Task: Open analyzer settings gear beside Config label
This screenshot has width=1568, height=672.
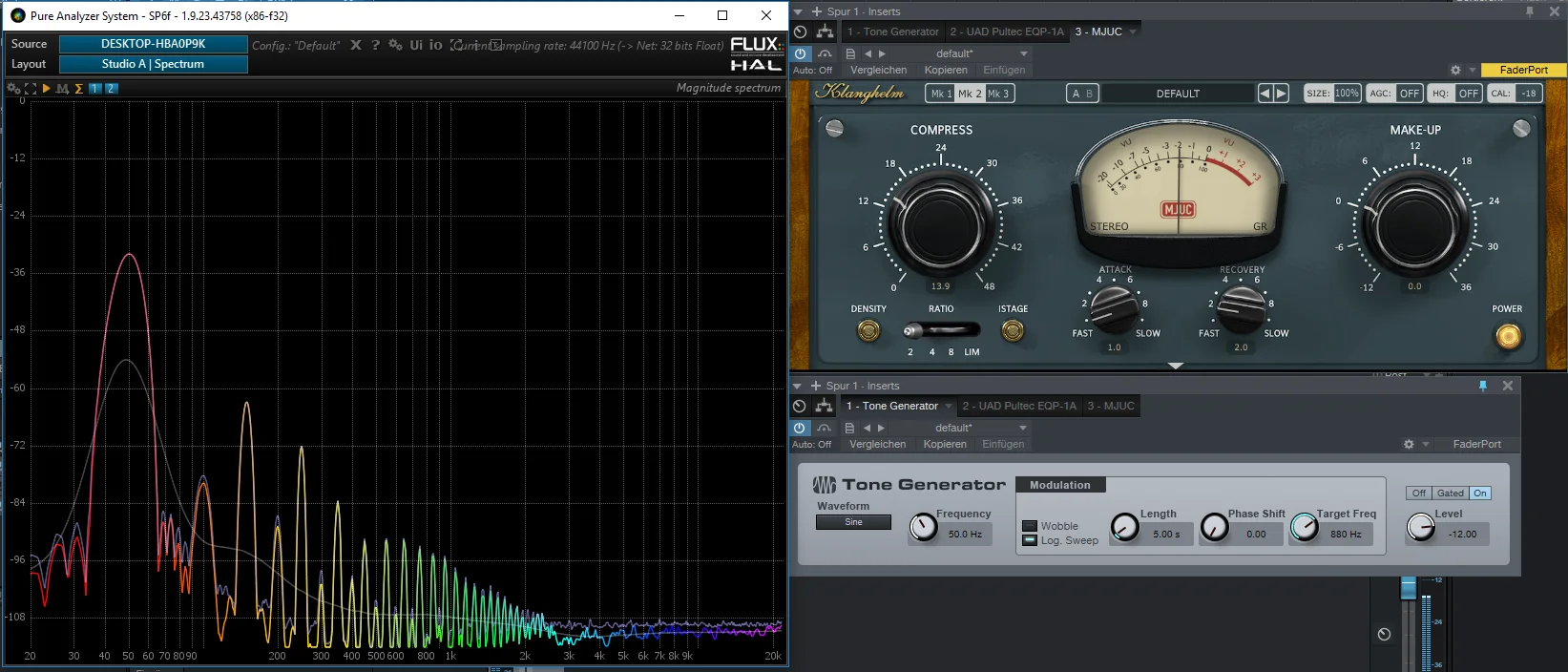Action: (395, 45)
